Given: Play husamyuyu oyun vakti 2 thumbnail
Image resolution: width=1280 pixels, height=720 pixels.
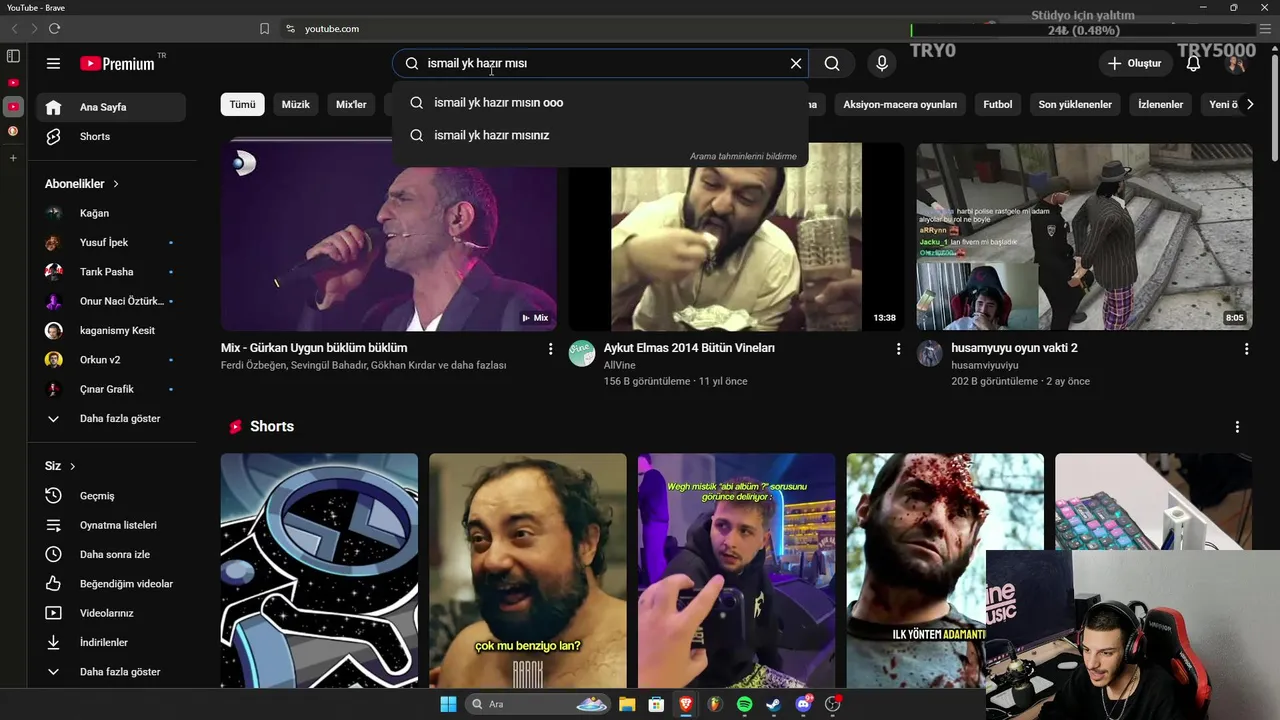Looking at the screenshot, I should pyautogui.click(x=1084, y=237).
